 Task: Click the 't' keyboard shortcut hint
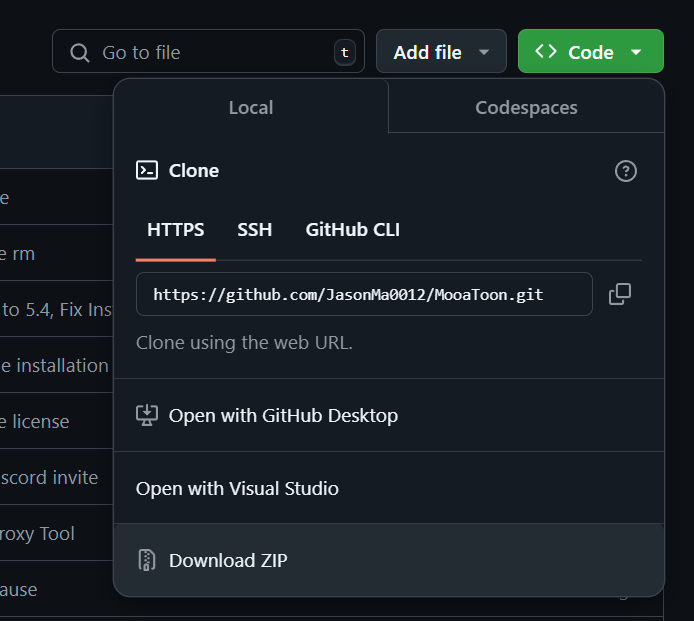345,53
